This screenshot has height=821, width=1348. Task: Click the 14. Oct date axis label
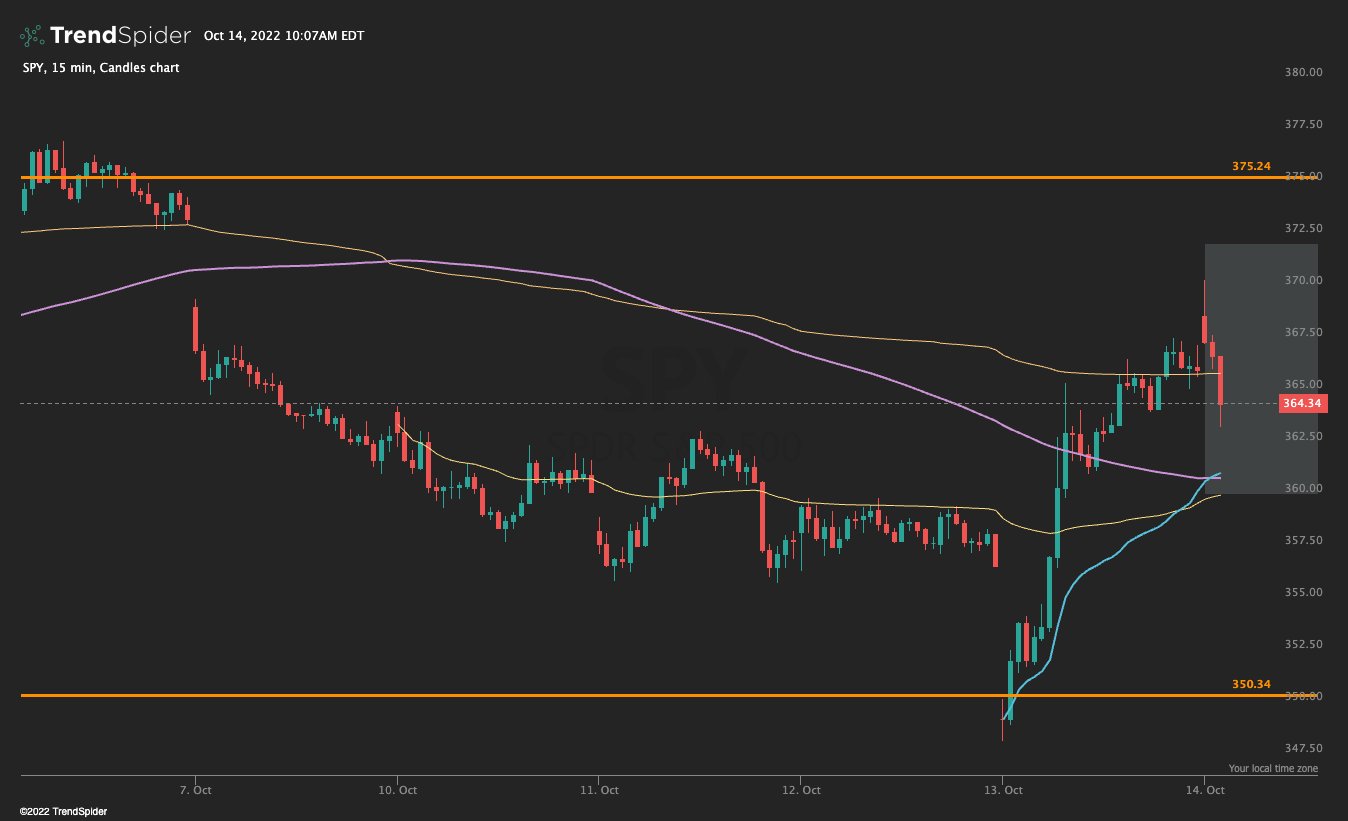[1204, 790]
